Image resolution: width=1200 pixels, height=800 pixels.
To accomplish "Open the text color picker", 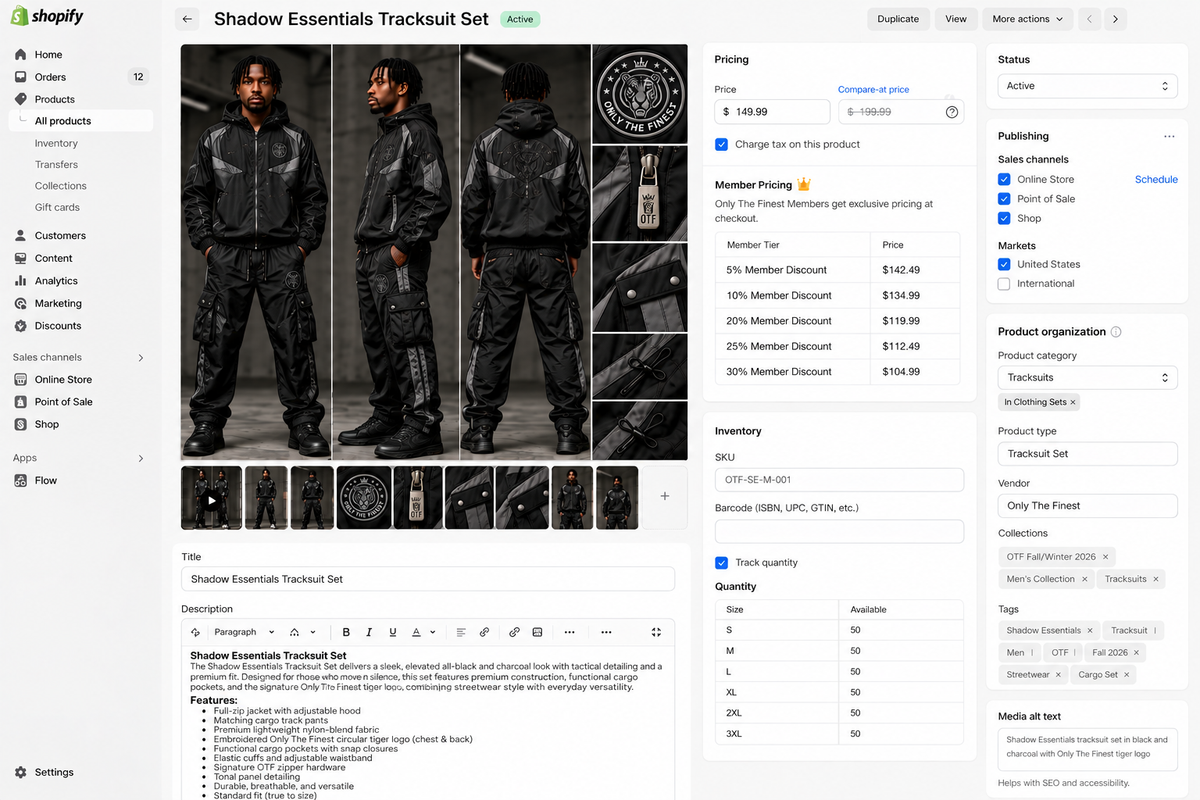I will point(425,632).
